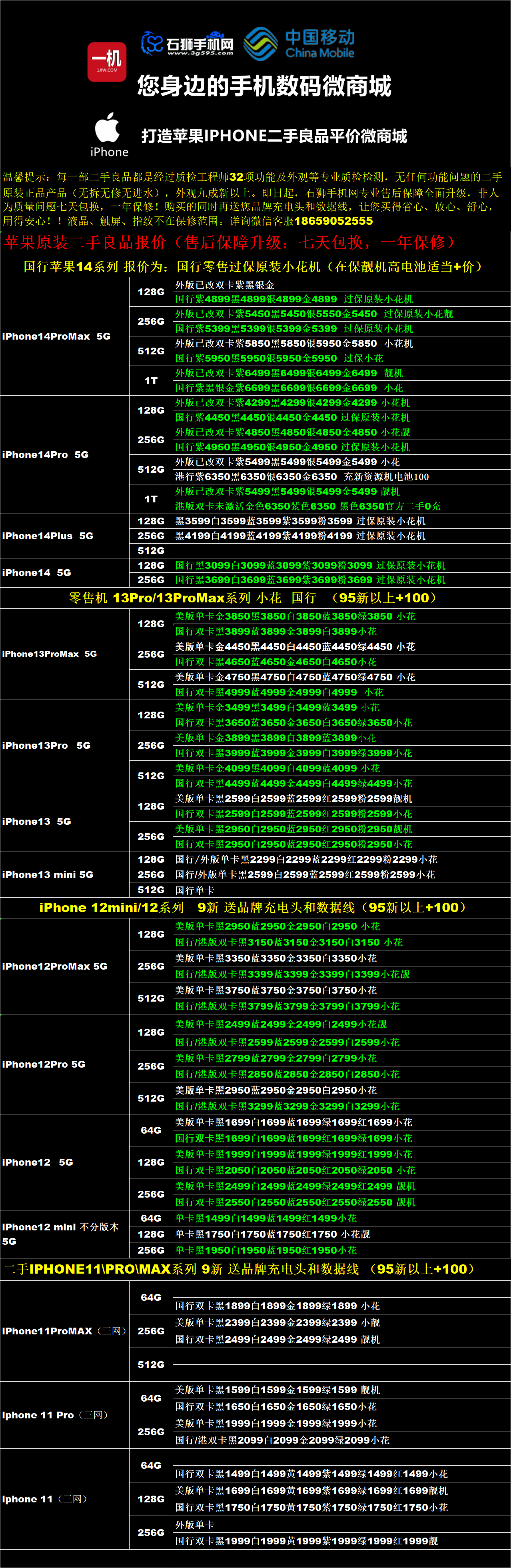Viewport: 511px width, 1568px height.
Task: Click the headline 您身边的手机数码微商城
Action: (264, 86)
